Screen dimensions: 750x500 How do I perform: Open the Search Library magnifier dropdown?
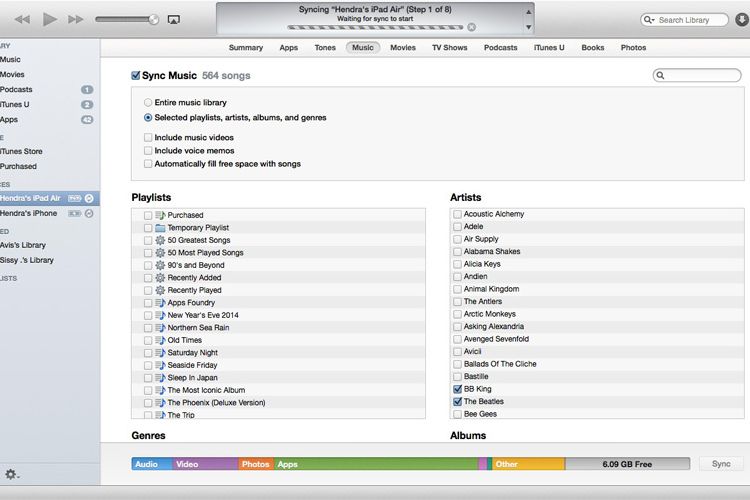[x=649, y=20]
